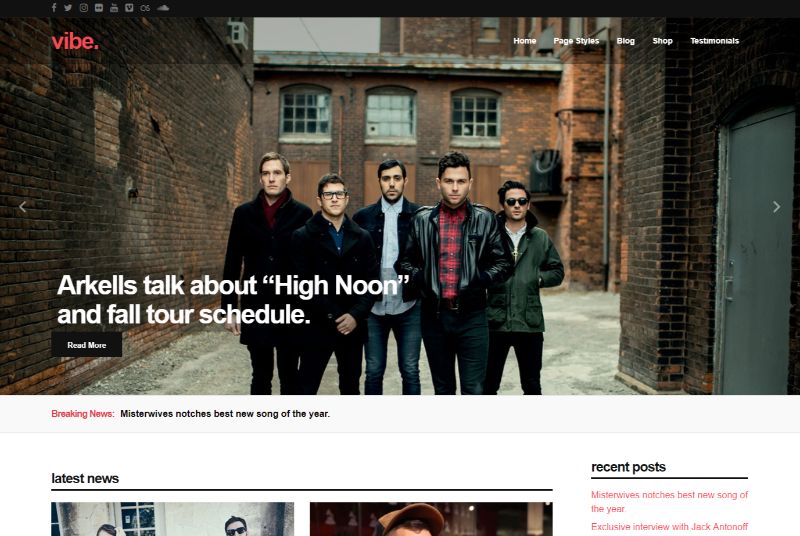Open the Twitter social icon
Viewport: 800px width, 536px height.
pos(68,8)
